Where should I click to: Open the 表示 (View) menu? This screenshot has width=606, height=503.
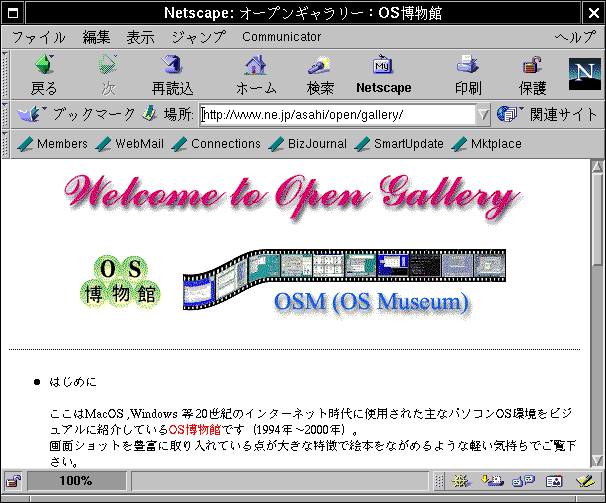[x=140, y=37]
